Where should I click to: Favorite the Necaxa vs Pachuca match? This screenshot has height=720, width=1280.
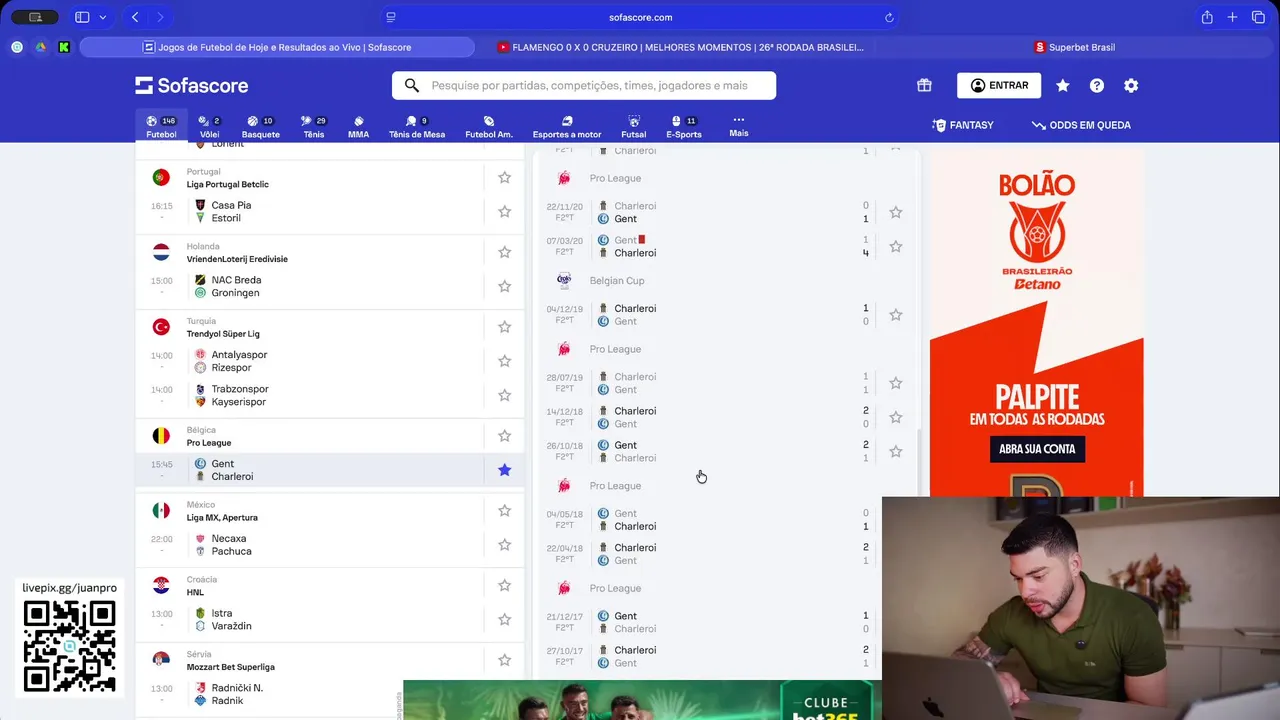(x=505, y=545)
